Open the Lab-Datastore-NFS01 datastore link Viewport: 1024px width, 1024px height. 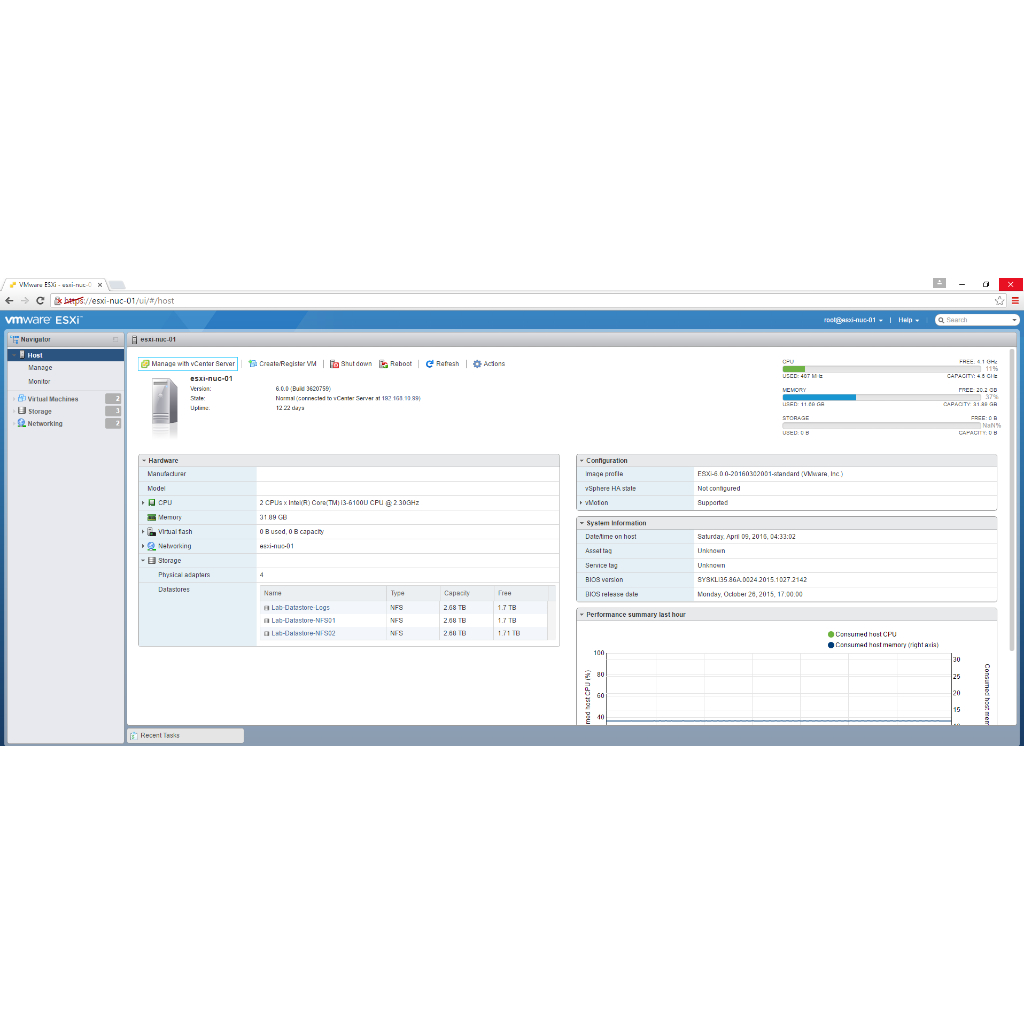[304, 620]
